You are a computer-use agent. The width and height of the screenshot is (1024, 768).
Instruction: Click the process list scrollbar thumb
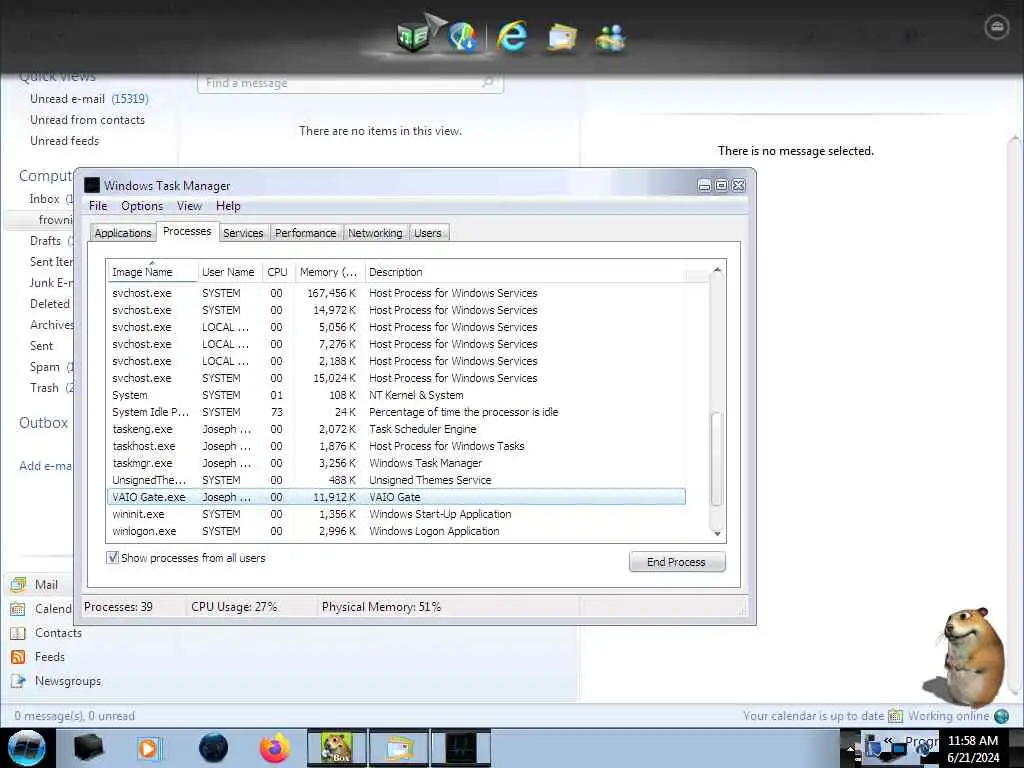[717, 458]
